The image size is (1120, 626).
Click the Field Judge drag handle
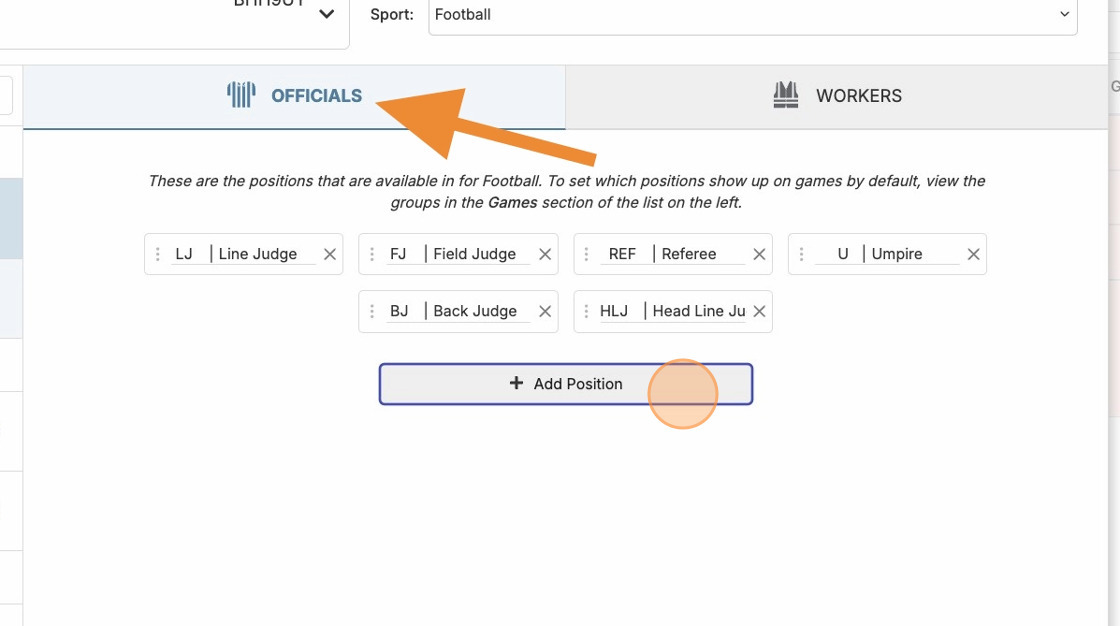tap(372, 254)
